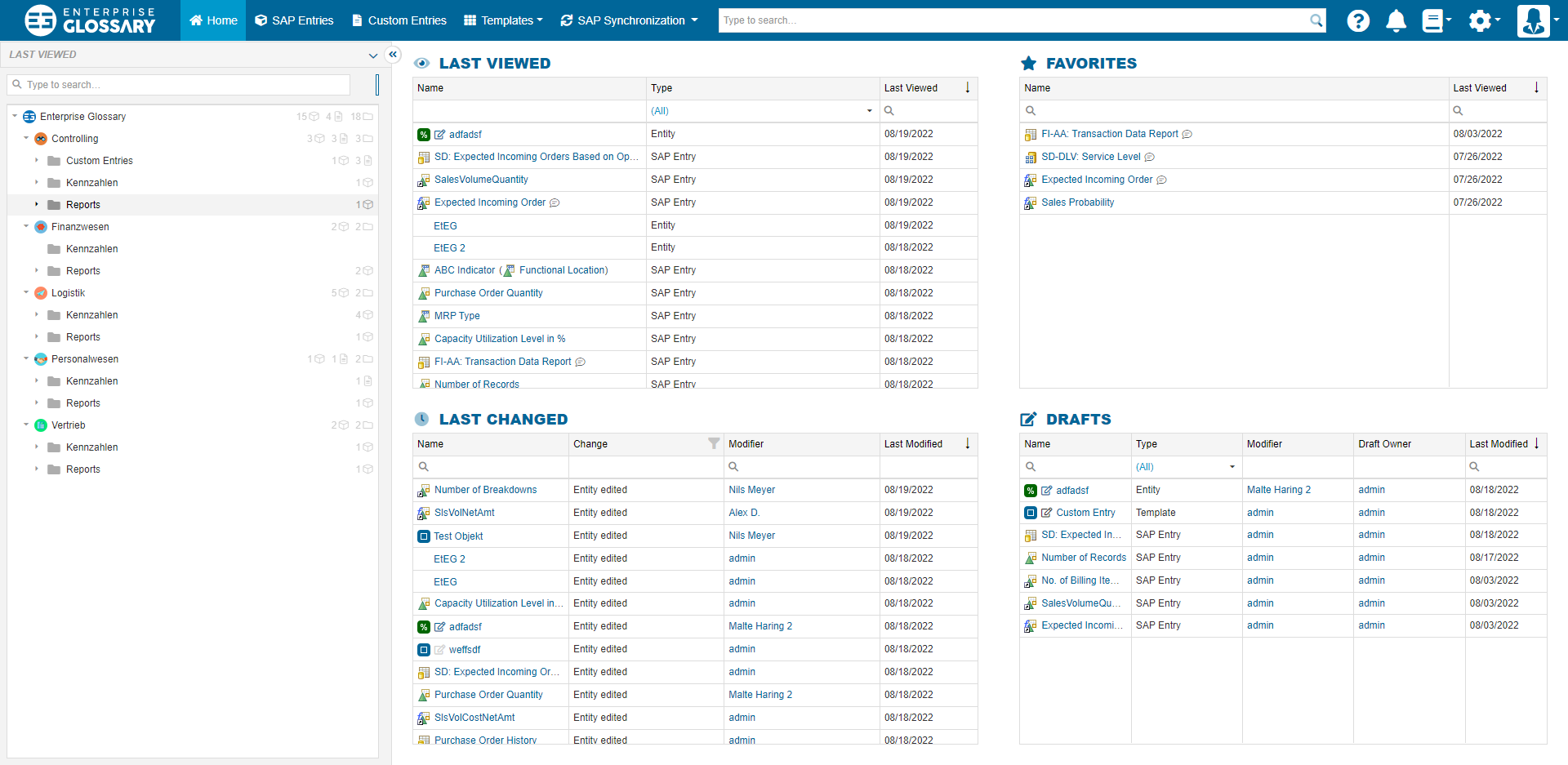Collapse the Logistik tree node
Image resolution: width=1568 pixels, height=765 pixels.
pos(26,293)
